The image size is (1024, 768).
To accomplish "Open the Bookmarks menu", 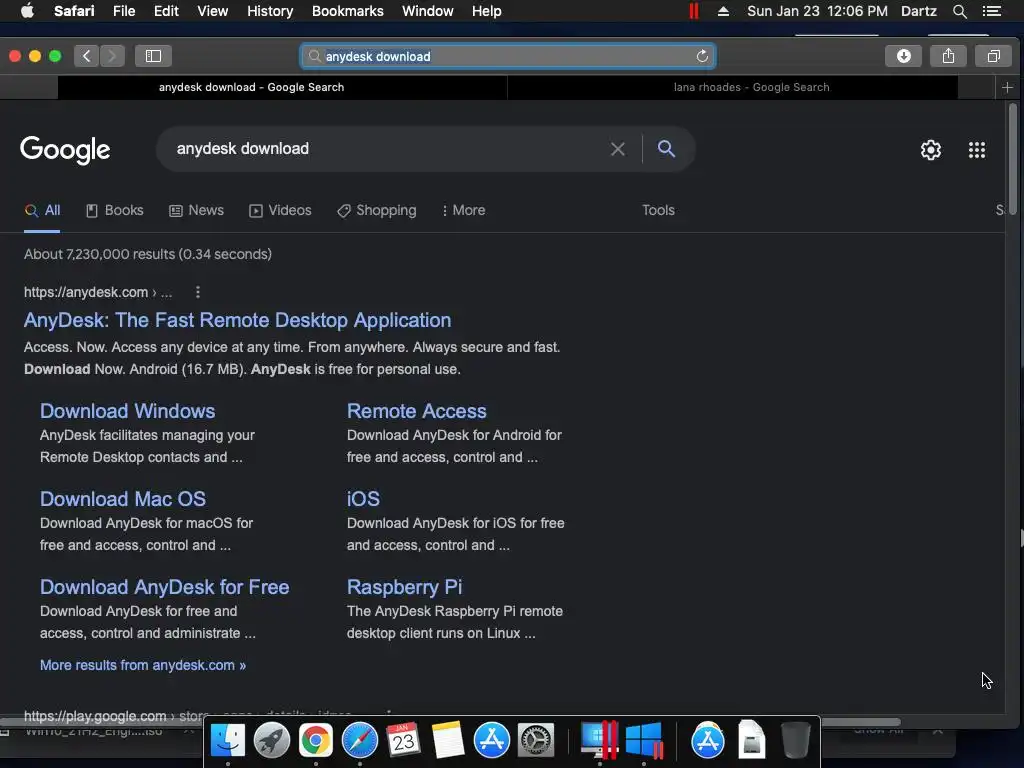I will click(347, 11).
